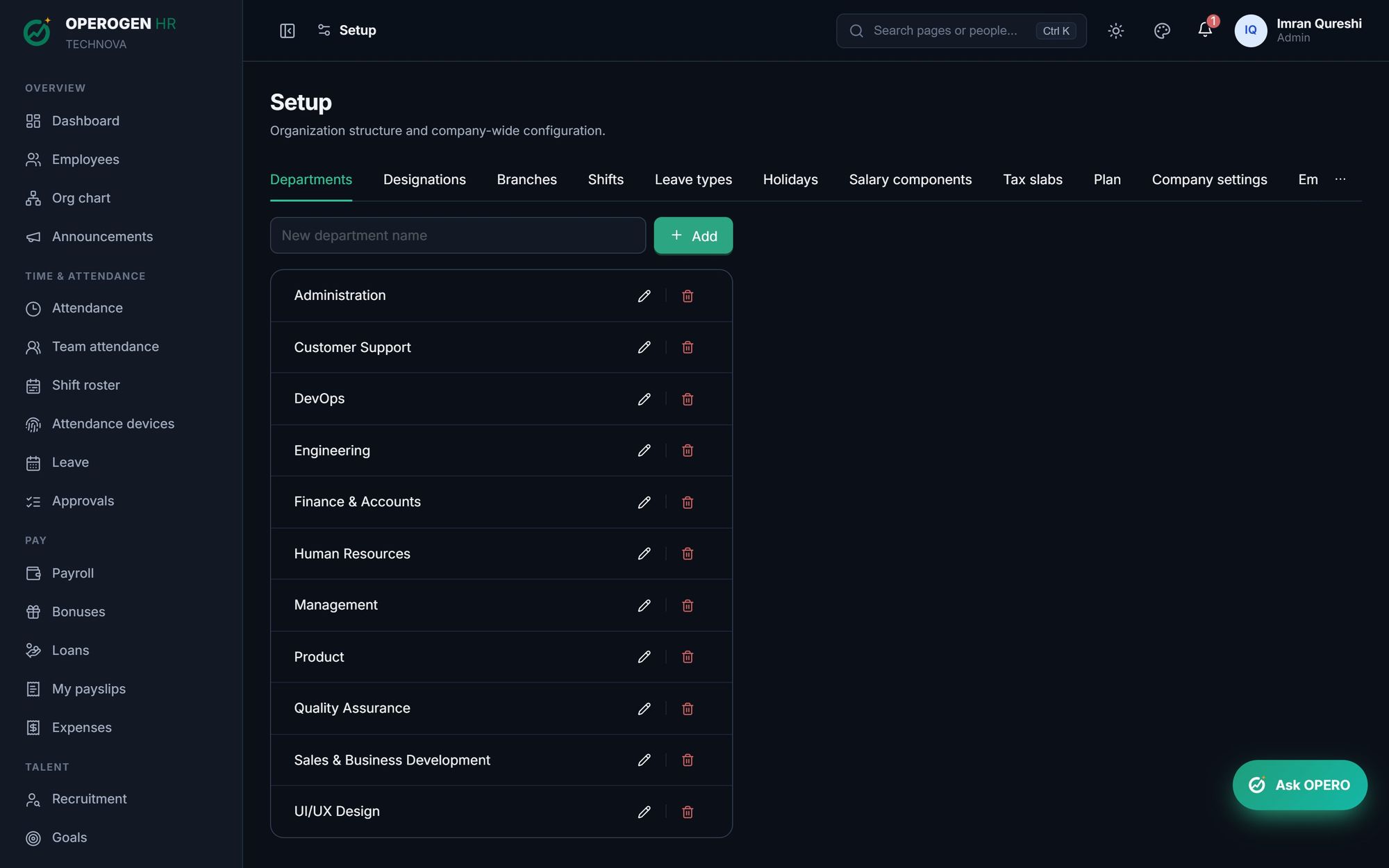
Task: Delete the Customer Support department
Action: point(688,347)
